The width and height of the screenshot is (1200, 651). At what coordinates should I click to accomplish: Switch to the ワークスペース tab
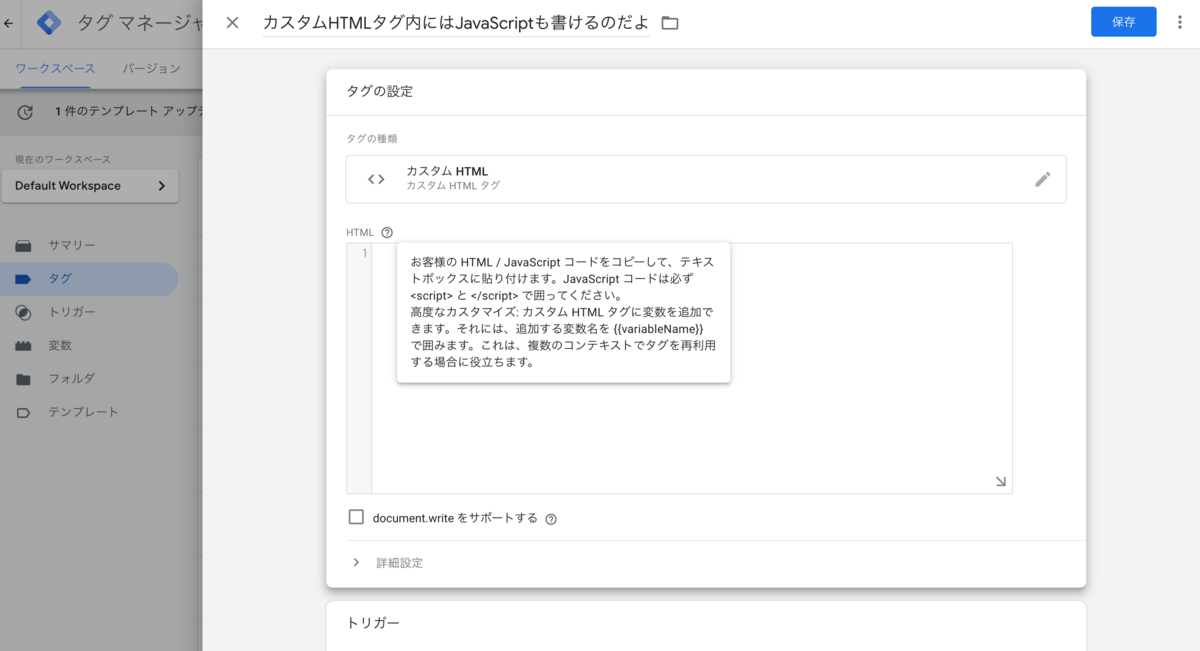(x=56, y=68)
